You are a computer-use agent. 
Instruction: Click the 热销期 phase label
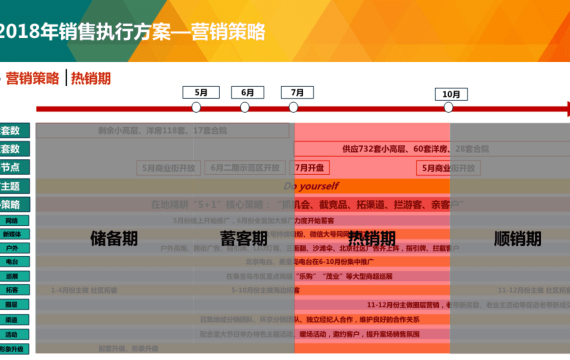click(372, 239)
